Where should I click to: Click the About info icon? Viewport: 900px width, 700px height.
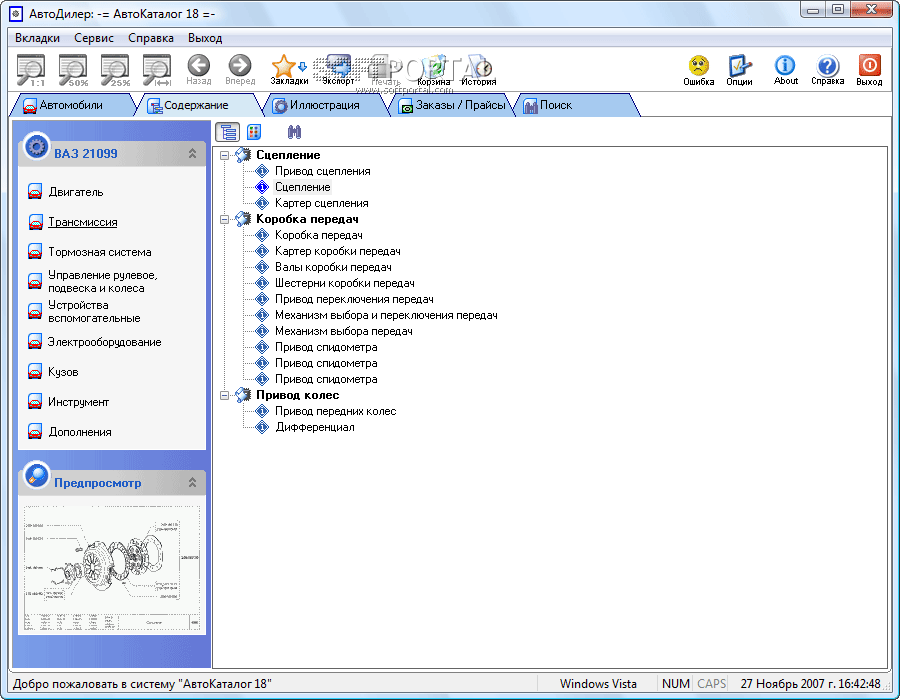[x=785, y=71]
